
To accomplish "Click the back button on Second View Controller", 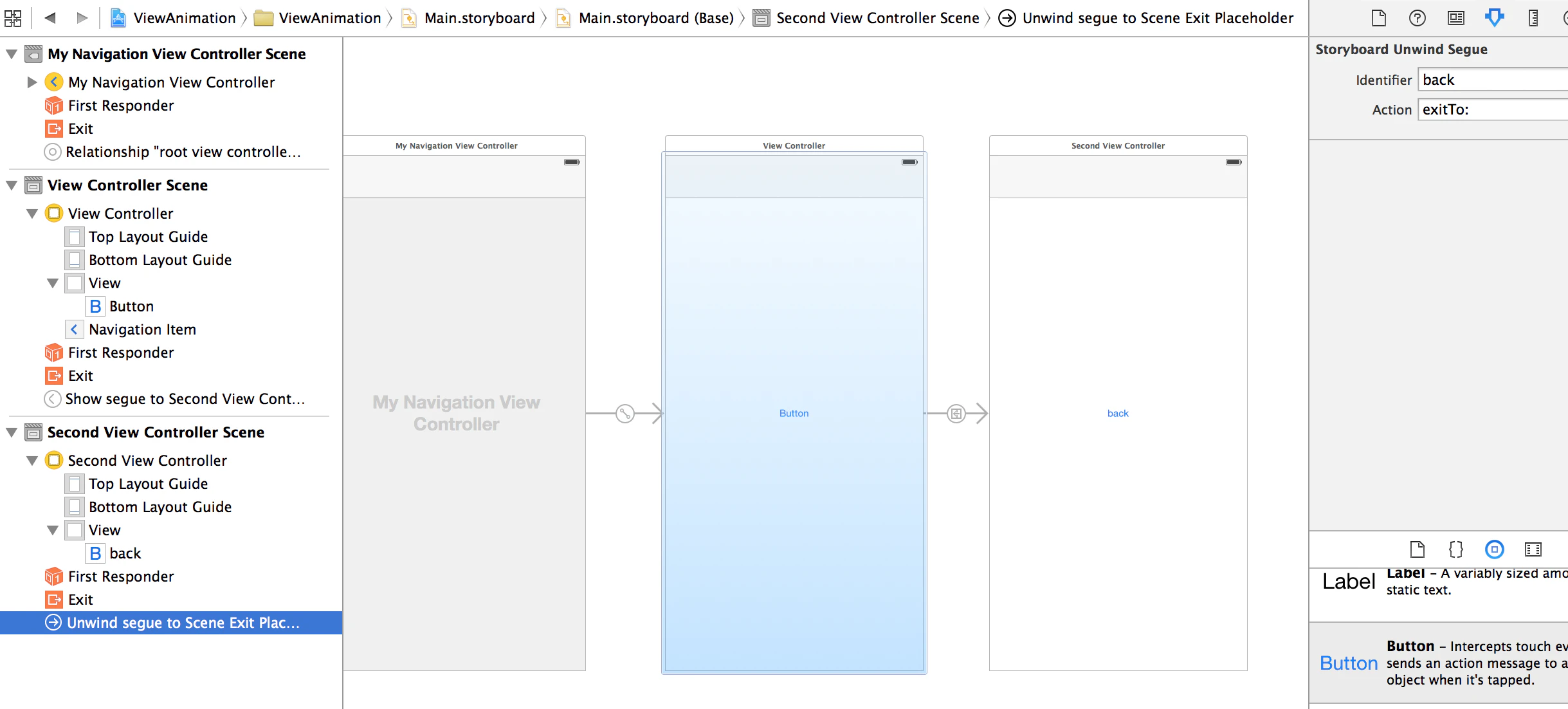I will 1118,413.
